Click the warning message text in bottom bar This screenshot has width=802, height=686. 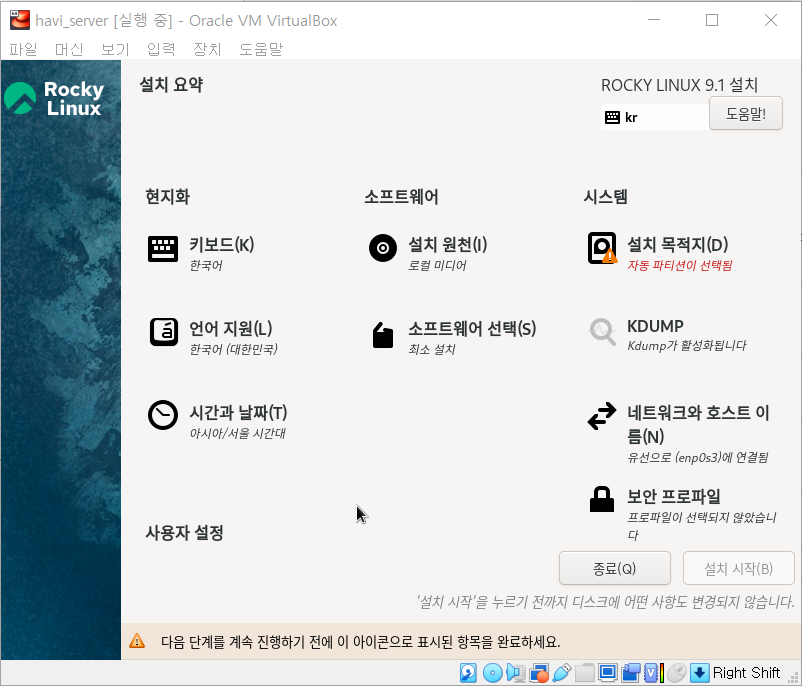pyautogui.click(x=361, y=641)
